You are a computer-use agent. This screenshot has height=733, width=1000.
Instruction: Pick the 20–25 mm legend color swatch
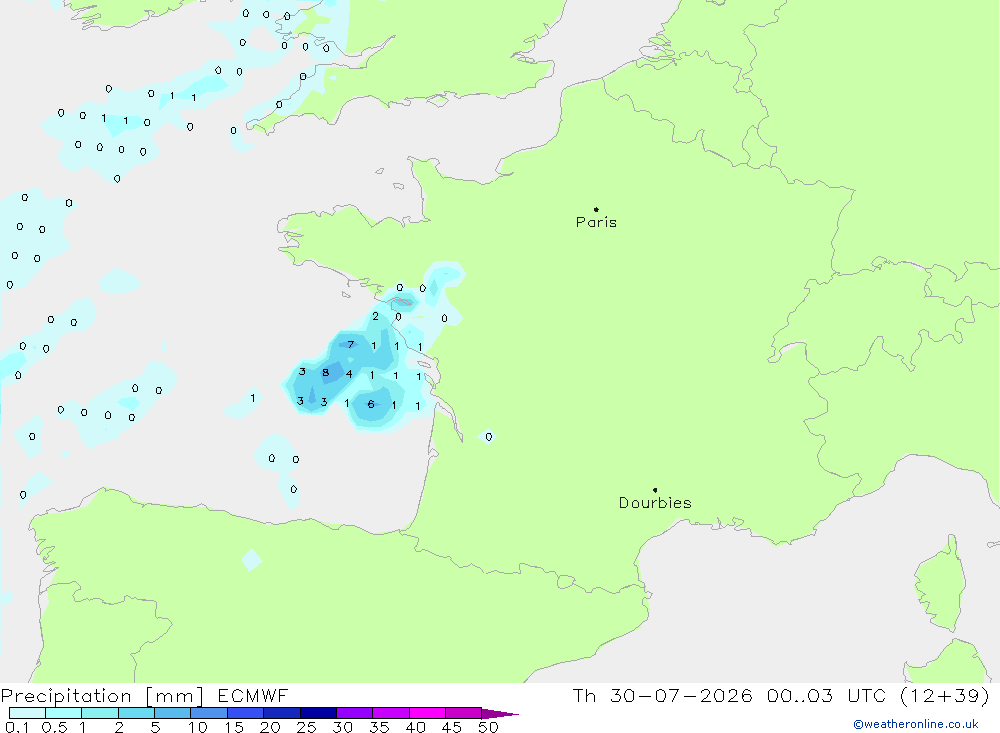(x=282, y=713)
